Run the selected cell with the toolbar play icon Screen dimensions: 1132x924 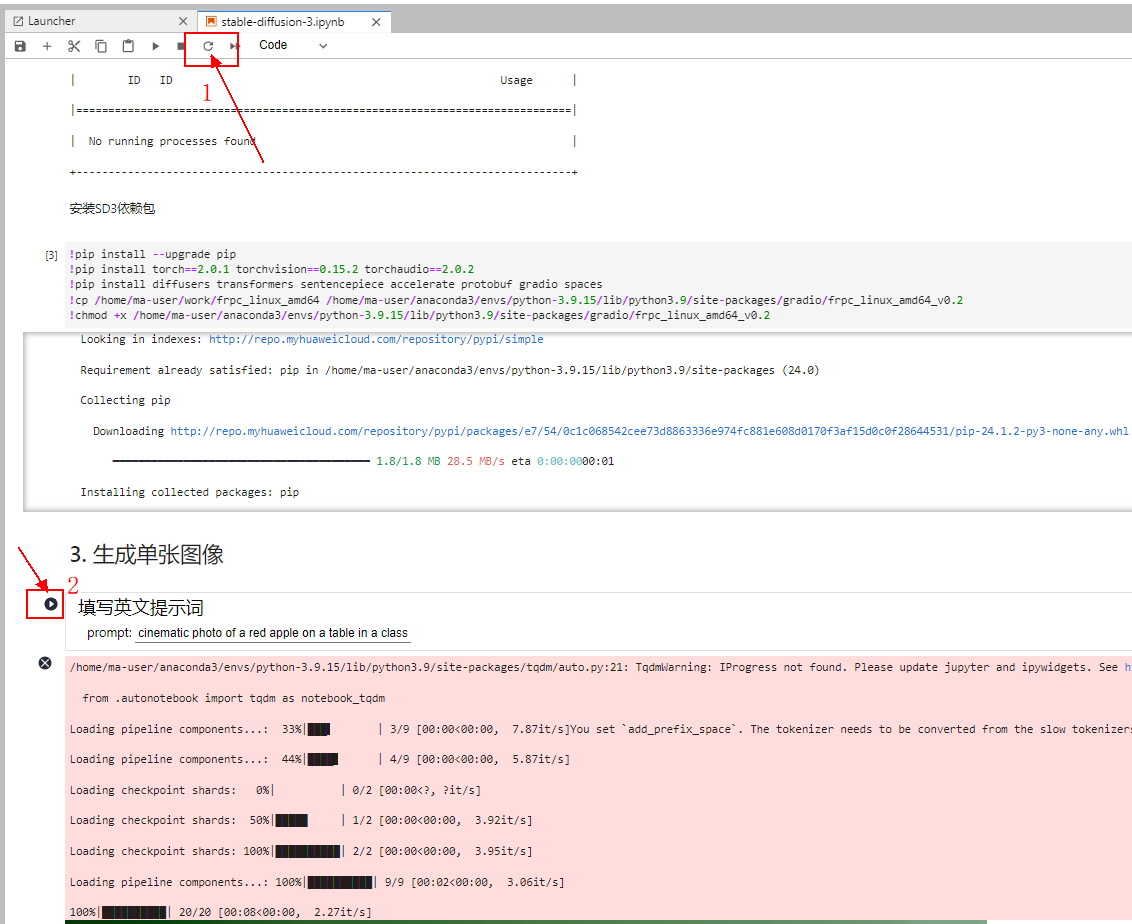coord(155,46)
